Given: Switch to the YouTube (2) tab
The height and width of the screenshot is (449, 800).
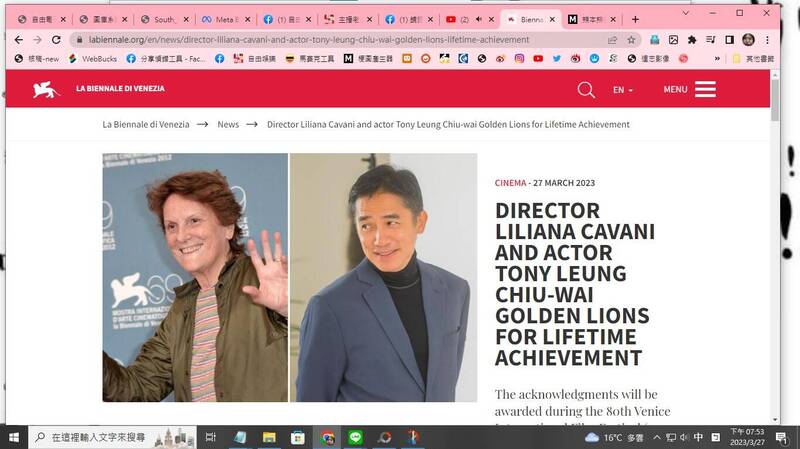Looking at the screenshot, I should coord(469,19).
